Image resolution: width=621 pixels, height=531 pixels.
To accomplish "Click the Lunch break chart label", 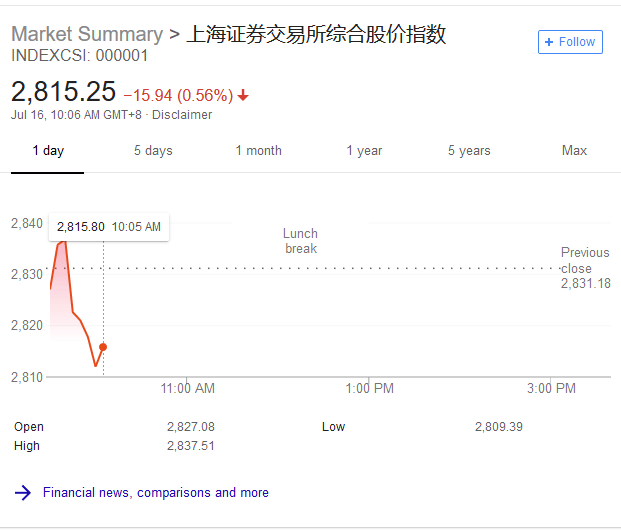I will 300,241.
